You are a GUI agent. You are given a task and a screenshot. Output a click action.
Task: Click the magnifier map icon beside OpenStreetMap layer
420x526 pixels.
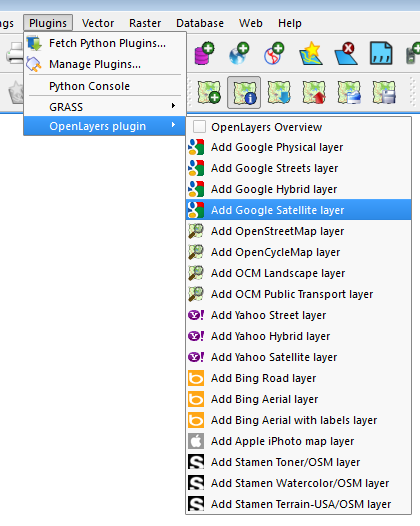(x=196, y=231)
